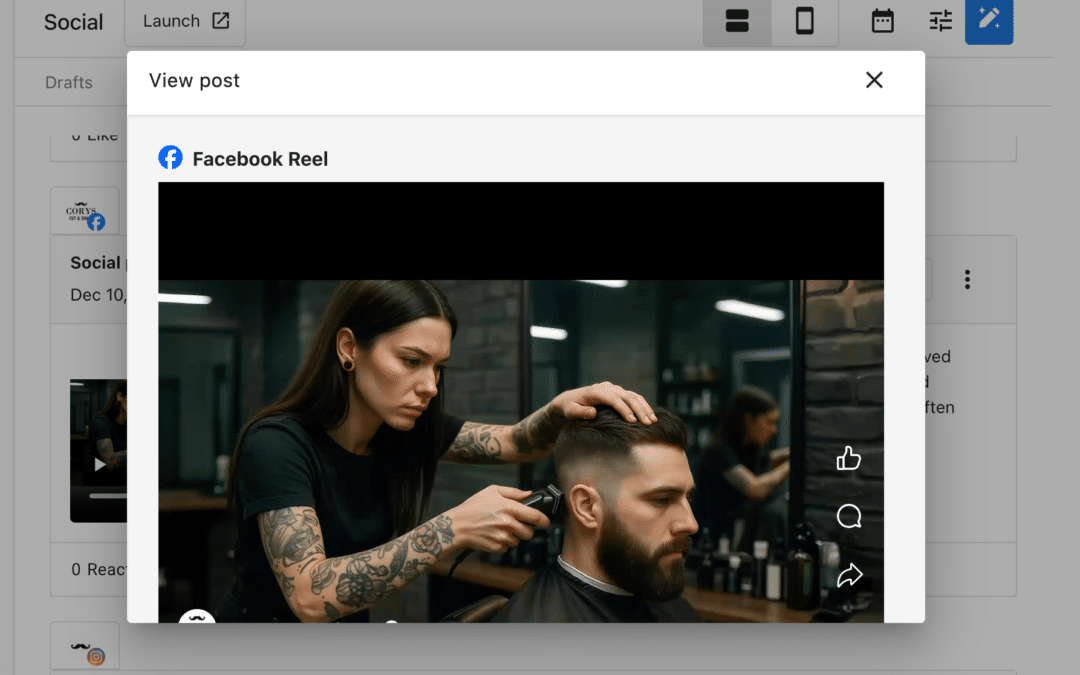Click Cory's Facebook page avatar
The height and width of the screenshot is (675, 1080).
pyautogui.click(x=85, y=210)
